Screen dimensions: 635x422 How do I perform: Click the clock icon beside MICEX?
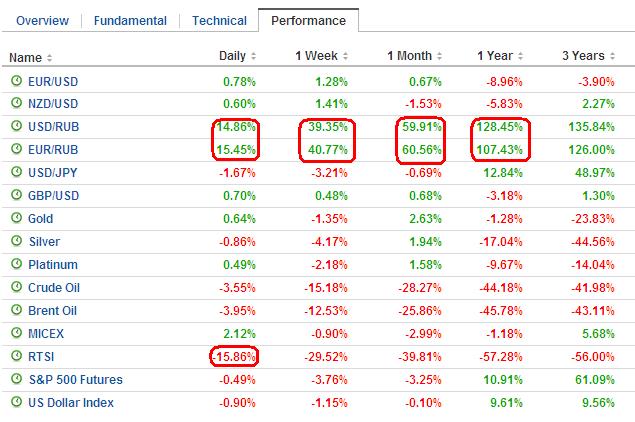16,334
